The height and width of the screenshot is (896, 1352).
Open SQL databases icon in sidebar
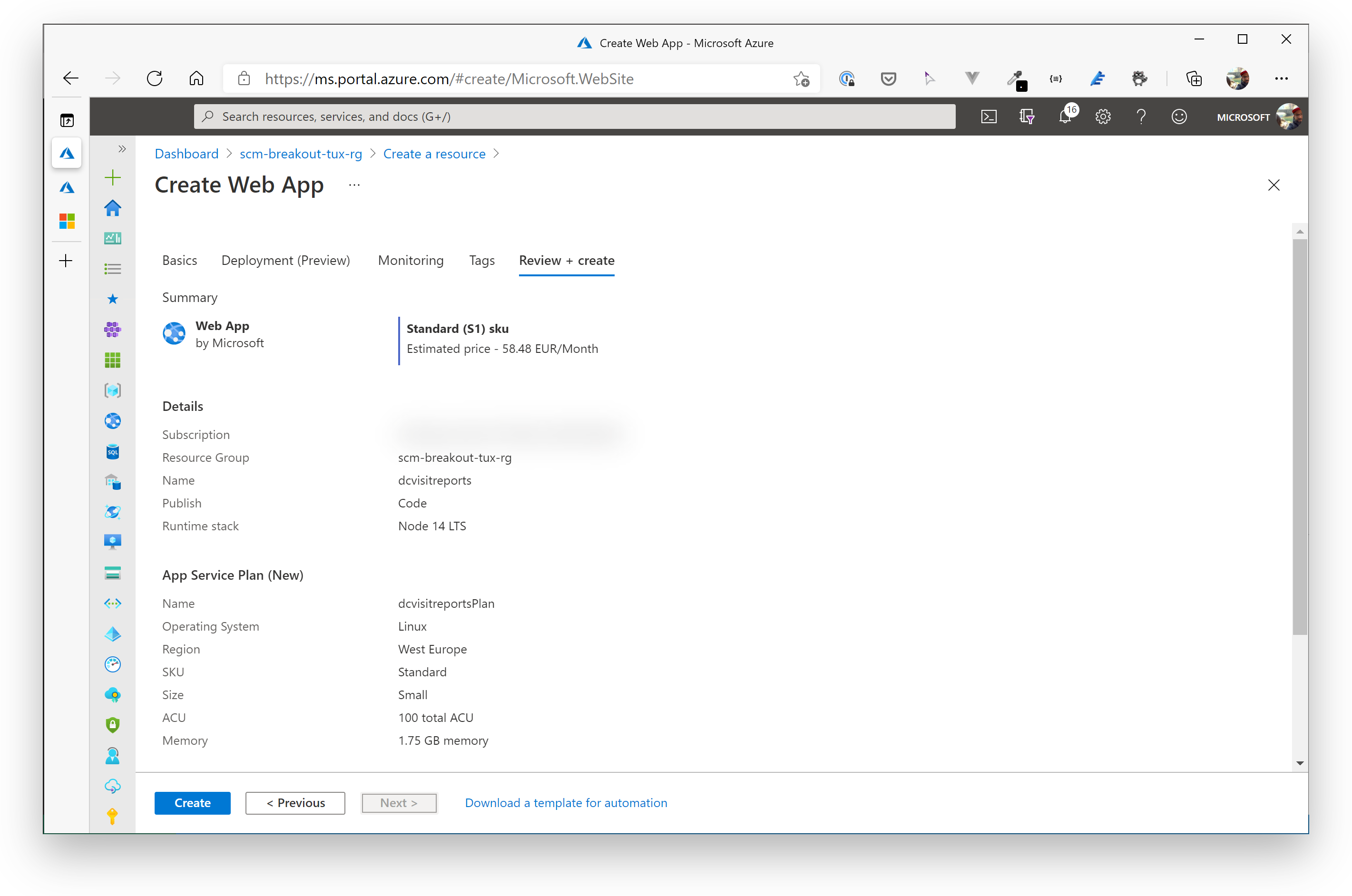click(113, 451)
